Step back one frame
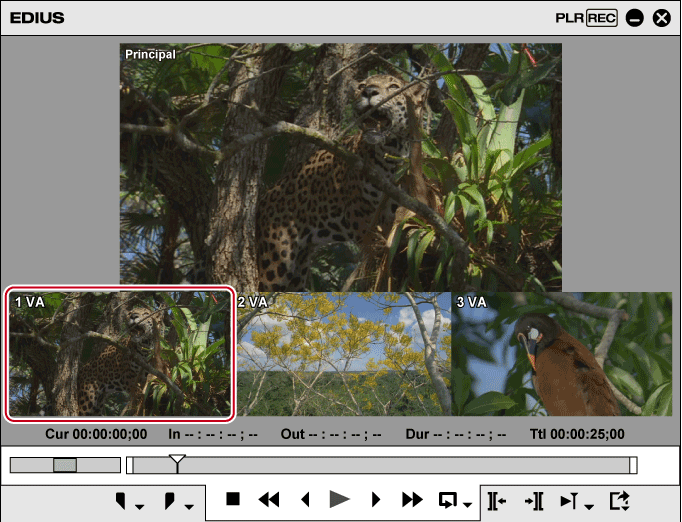682x522 pixels. 305,500
